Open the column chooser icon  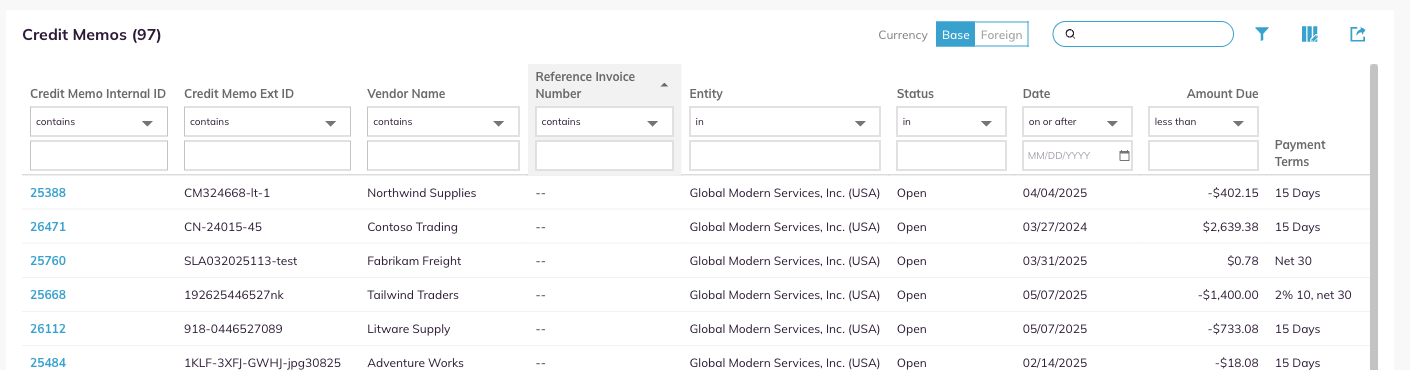pyautogui.click(x=1310, y=34)
